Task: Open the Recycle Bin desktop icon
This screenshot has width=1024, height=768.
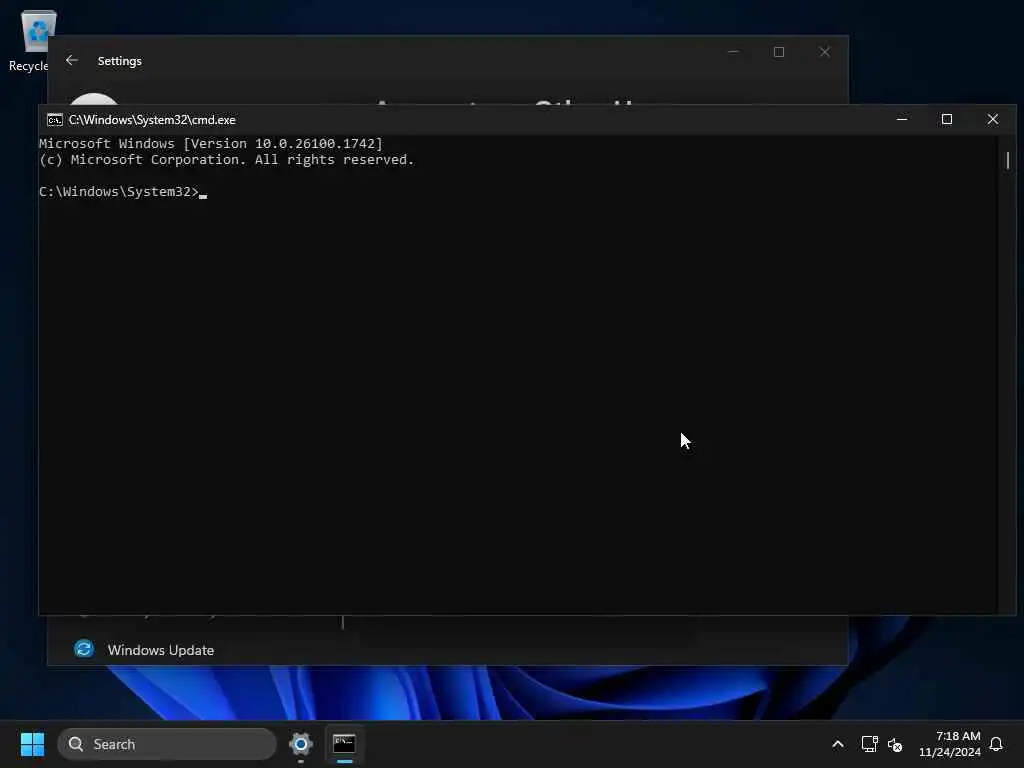Action: tap(33, 40)
